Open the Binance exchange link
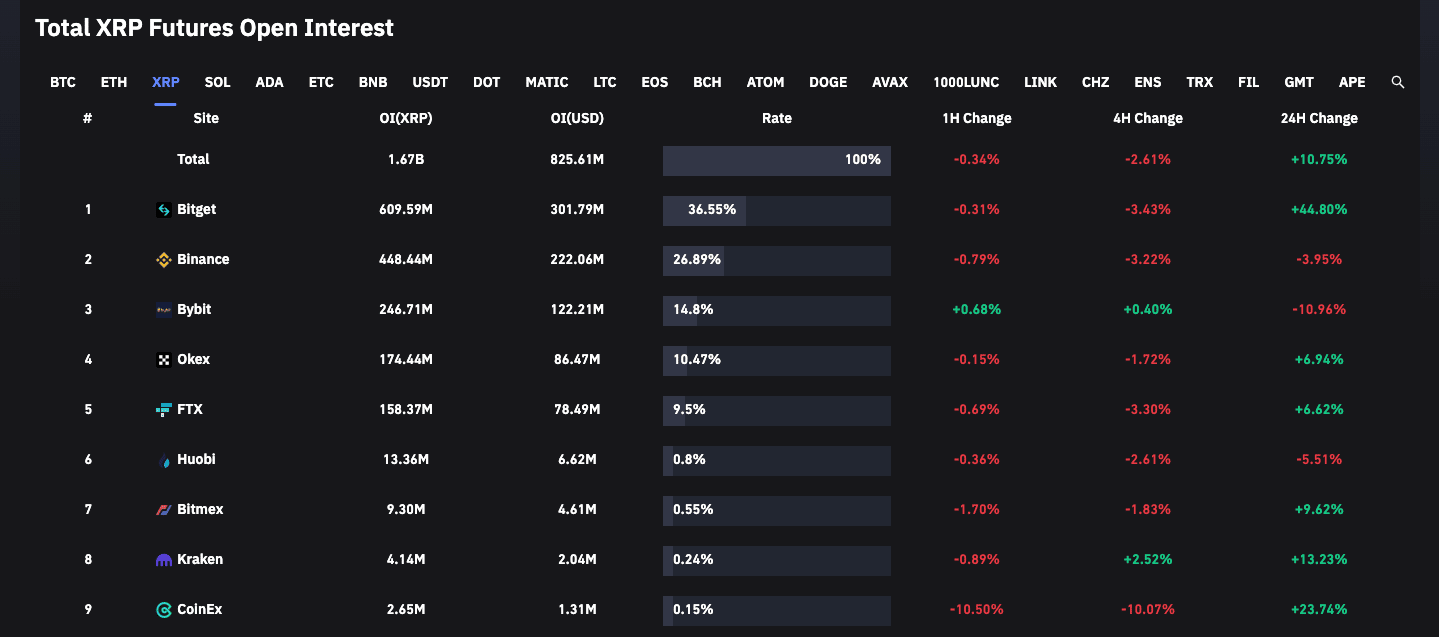This screenshot has height=637, width=1439. 203,259
